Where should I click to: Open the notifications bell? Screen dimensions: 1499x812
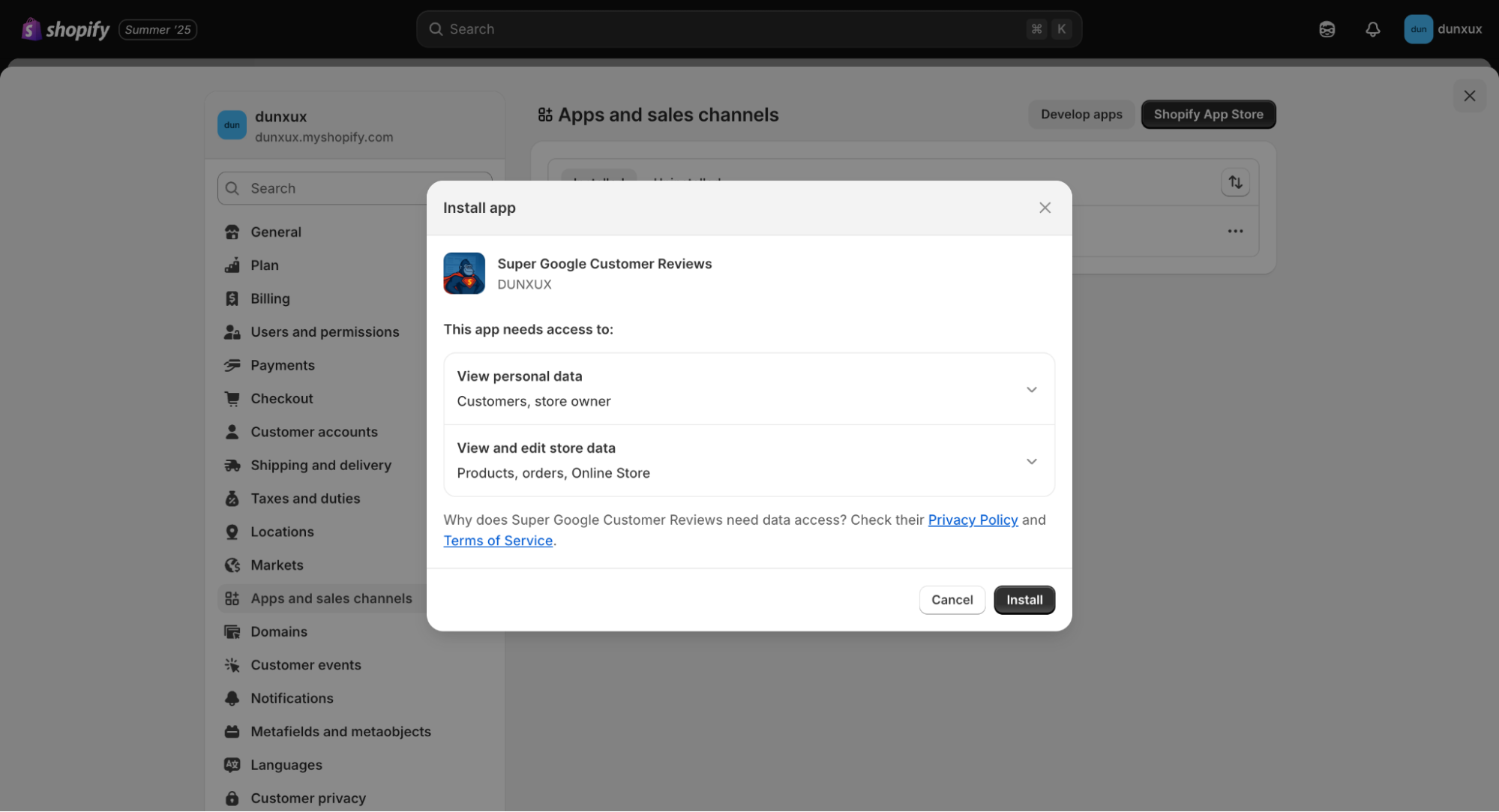click(1372, 29)
